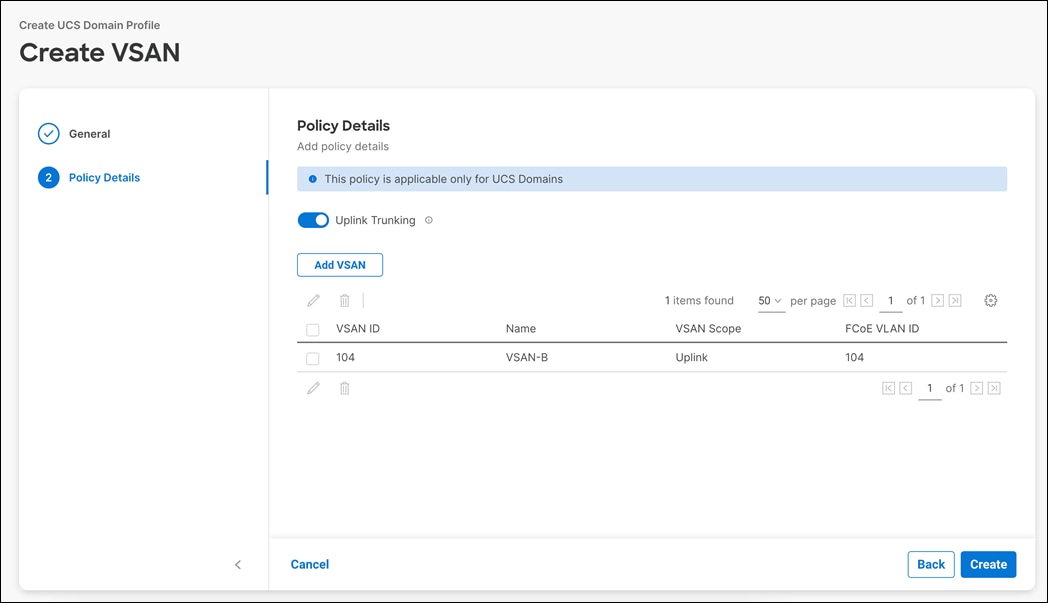The height and width of the screenshot is (603, 1048).
Task: Collapse the left step panel using the chevron
Action: coord(238,564)
